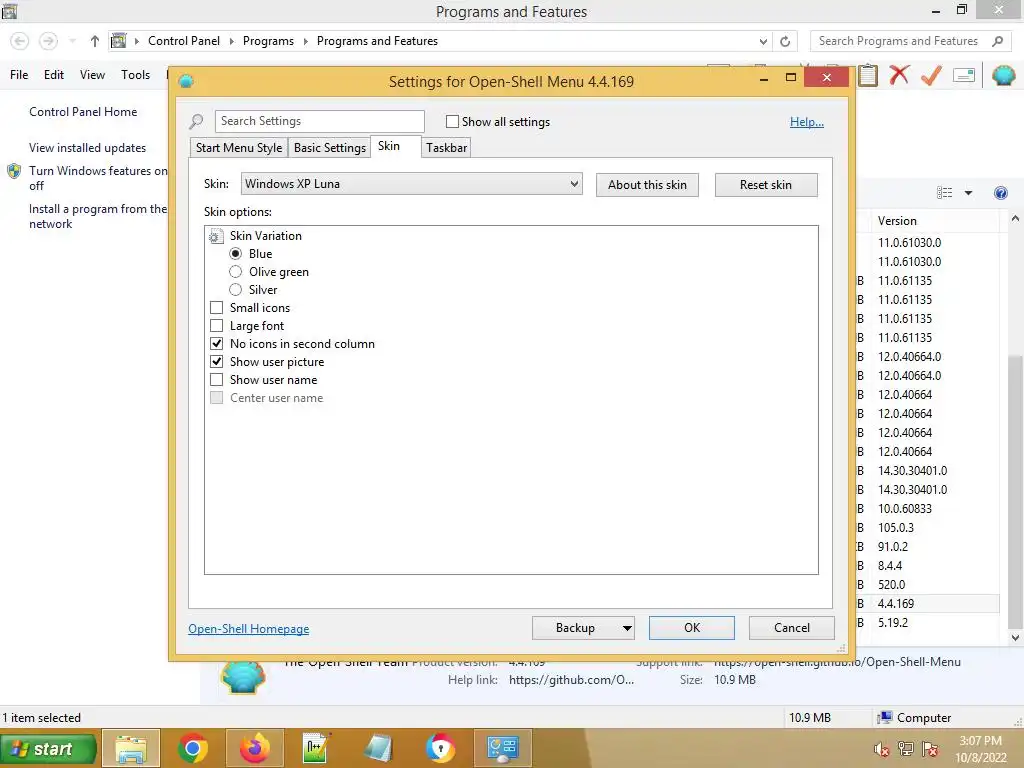Switch to the Start Menu Style tab
The height and width of the screenshot is (768, 1024).
click(x=239, y=148)
